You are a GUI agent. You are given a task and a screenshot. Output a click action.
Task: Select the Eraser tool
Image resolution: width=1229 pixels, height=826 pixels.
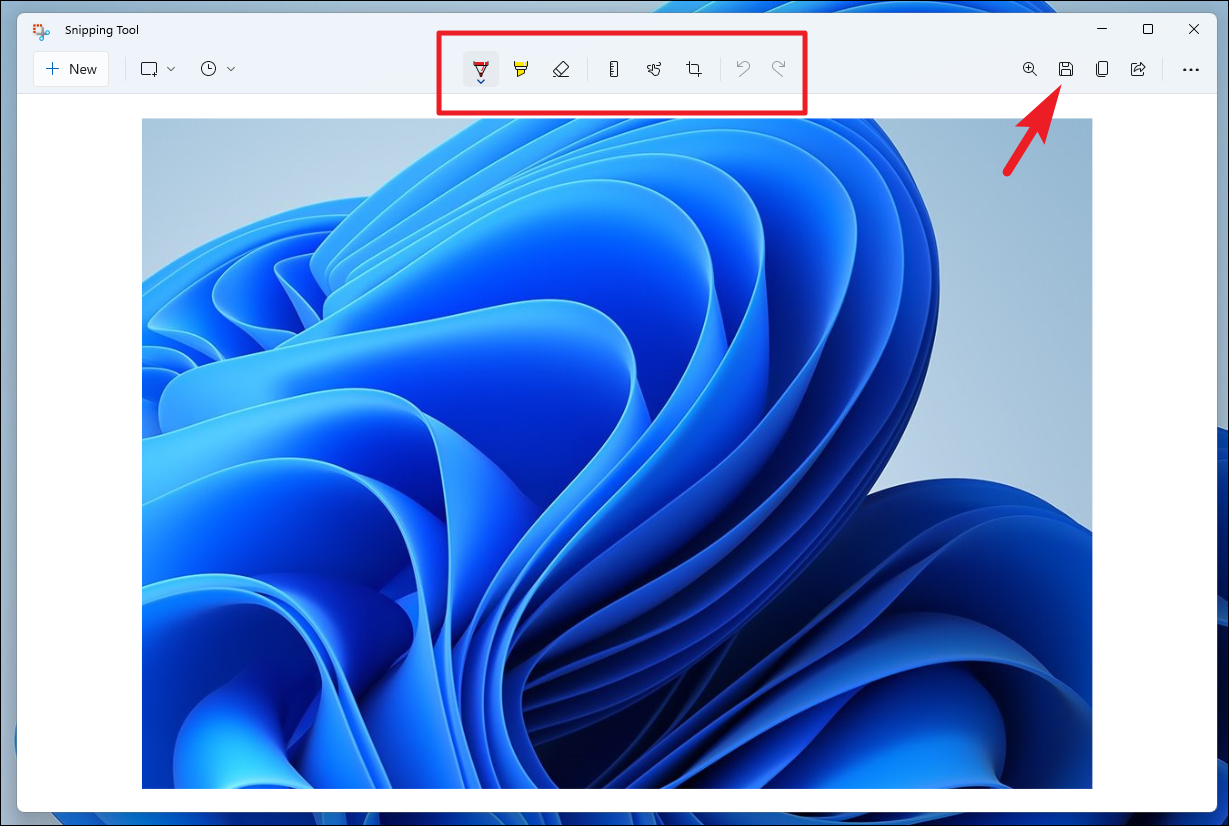561,69
